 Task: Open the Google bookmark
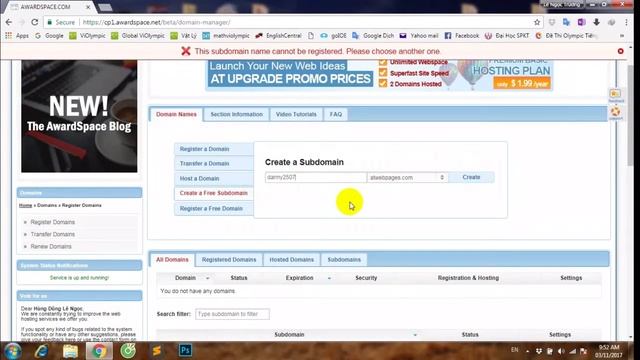pos(49,36)
